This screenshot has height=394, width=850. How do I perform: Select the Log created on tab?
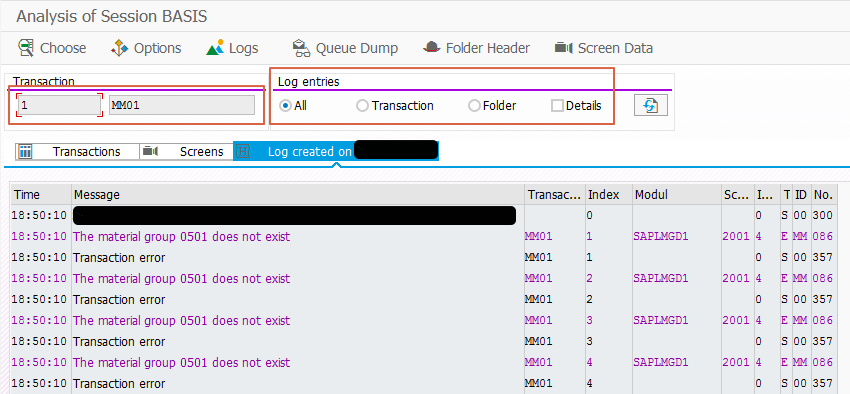point(336,152)
